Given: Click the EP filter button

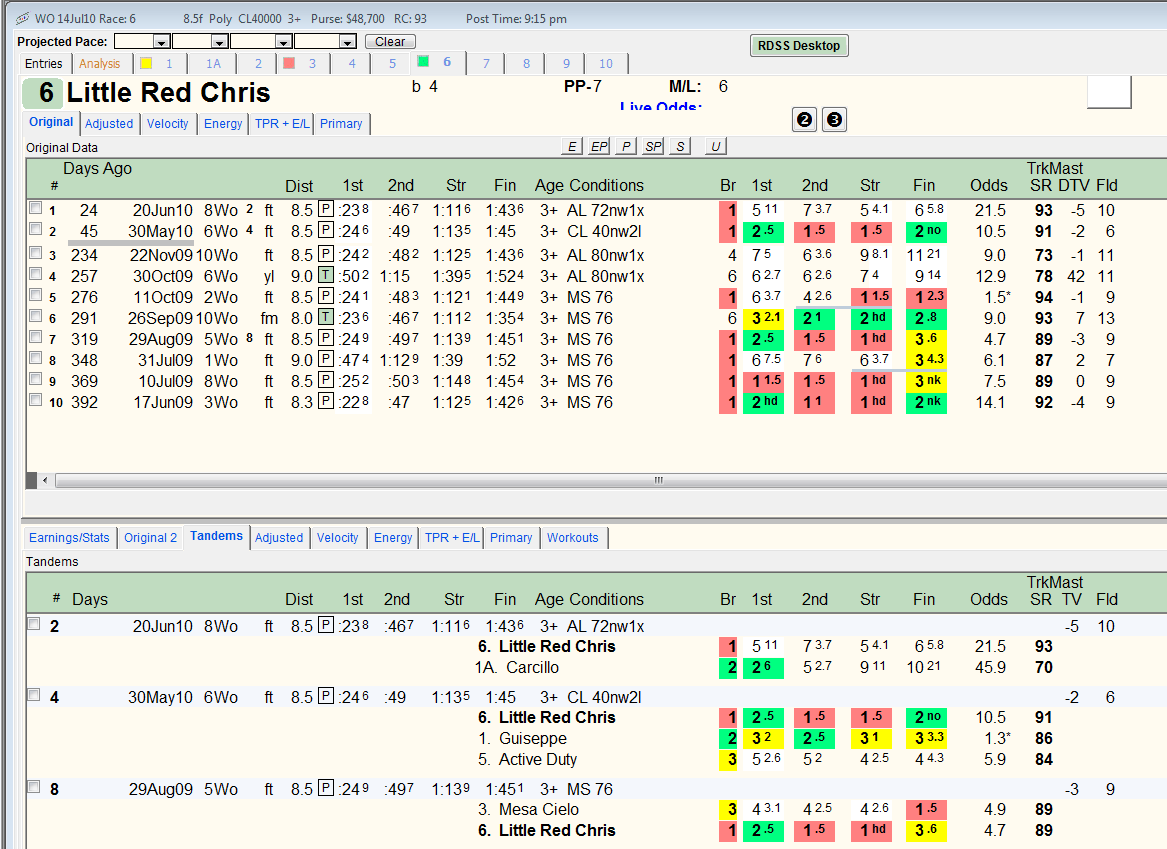Looking at the screenshot, I should [x=599, y=147].
